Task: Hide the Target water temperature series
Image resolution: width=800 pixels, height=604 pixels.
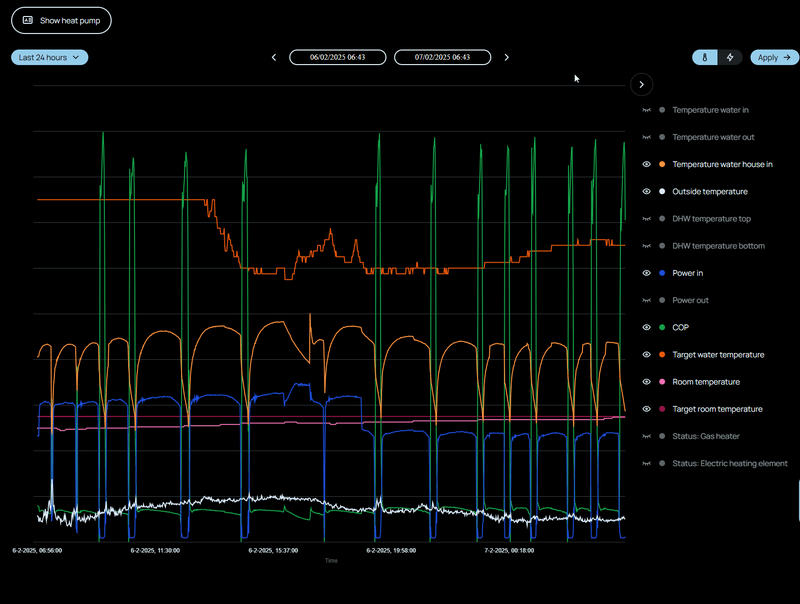Action: pyautogui.click(x=646, y=355)
